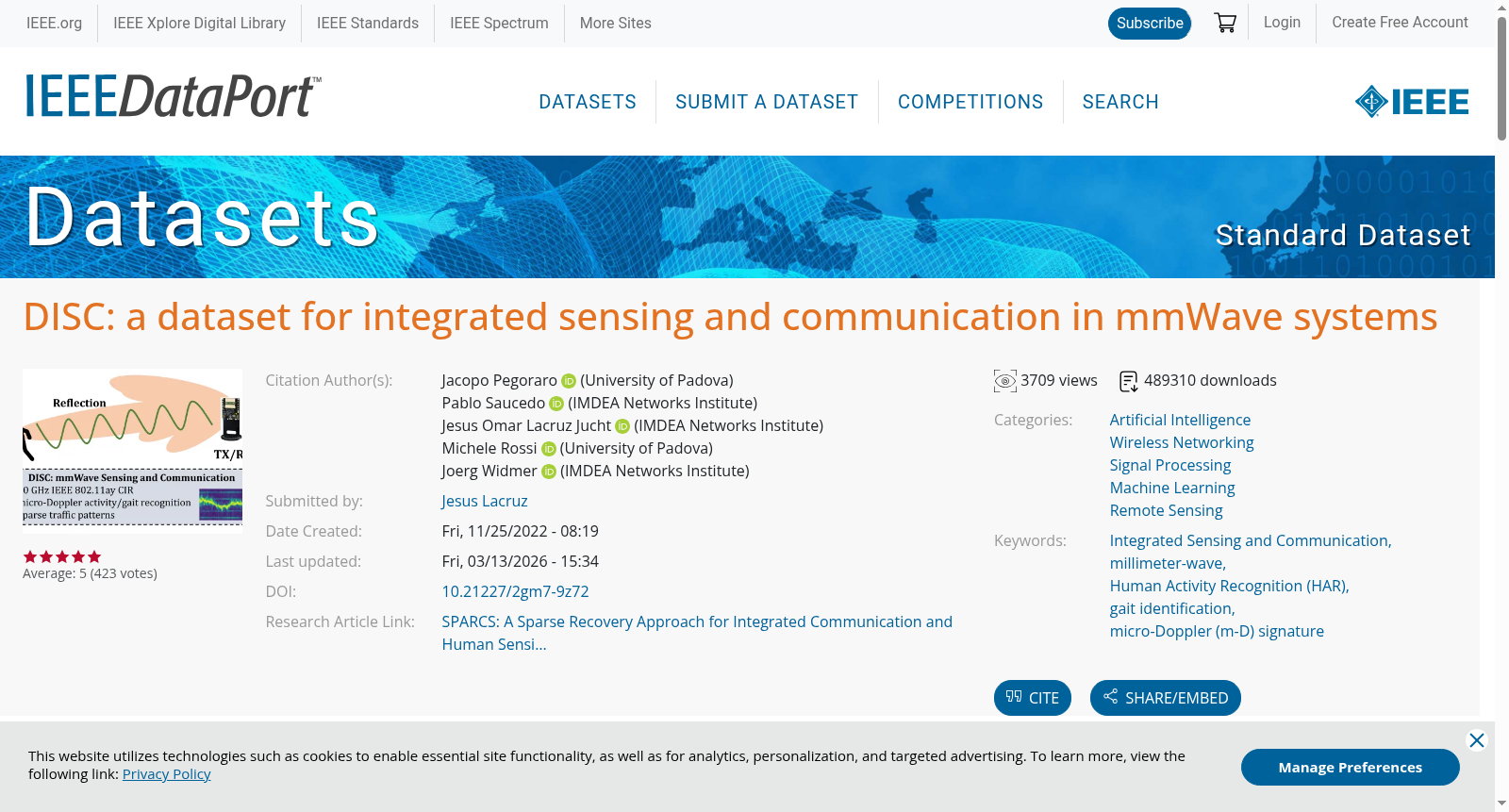Open Pablo Saucedo's ORCID icon

point(556,404)
